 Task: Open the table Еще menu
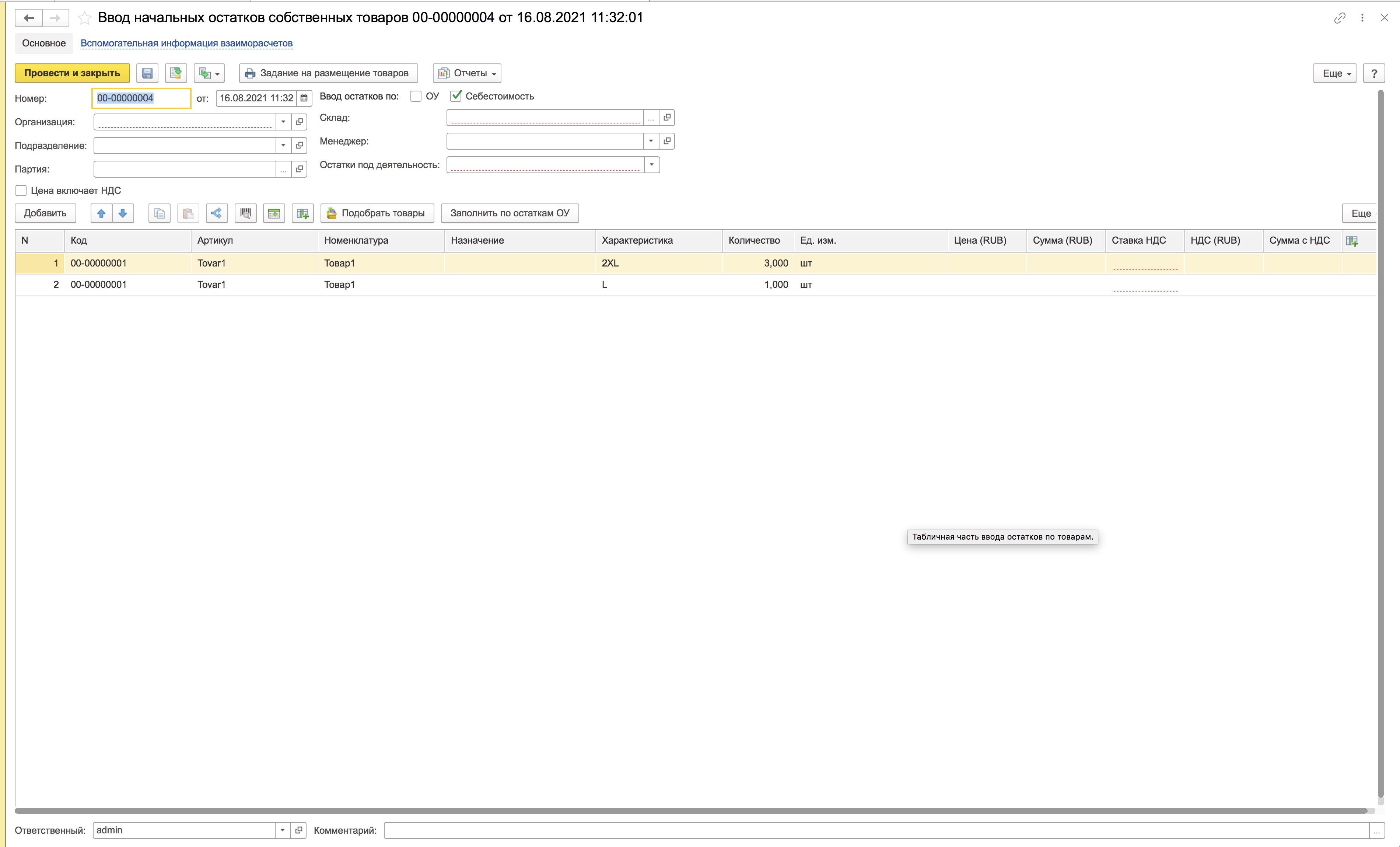pyautogui.click(x=1360, y=213)
